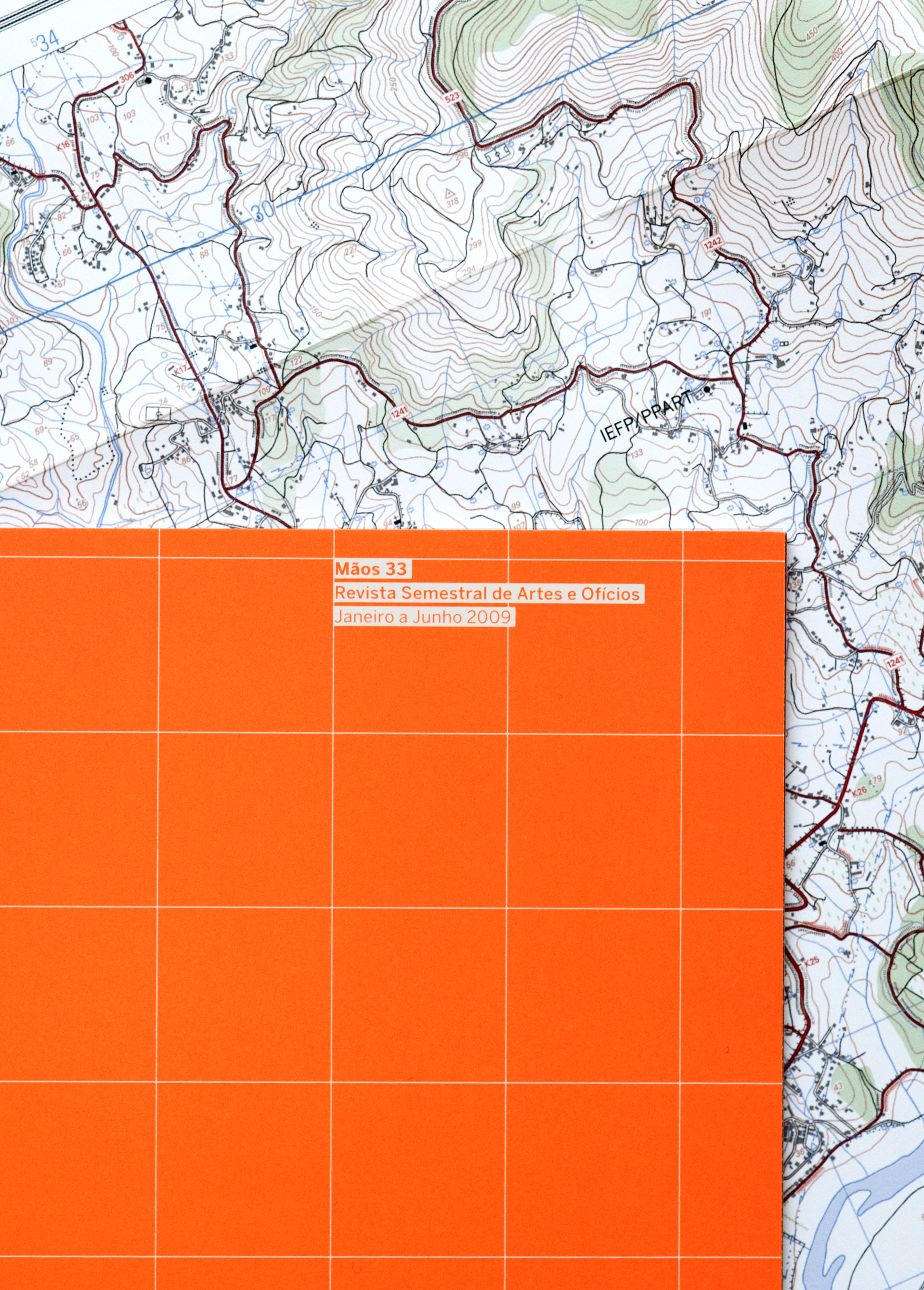924x1290 pixels.
Task: Select 'Revista Semestral de Artes e Ofícios' text
Action: click(x=487, y=593)
